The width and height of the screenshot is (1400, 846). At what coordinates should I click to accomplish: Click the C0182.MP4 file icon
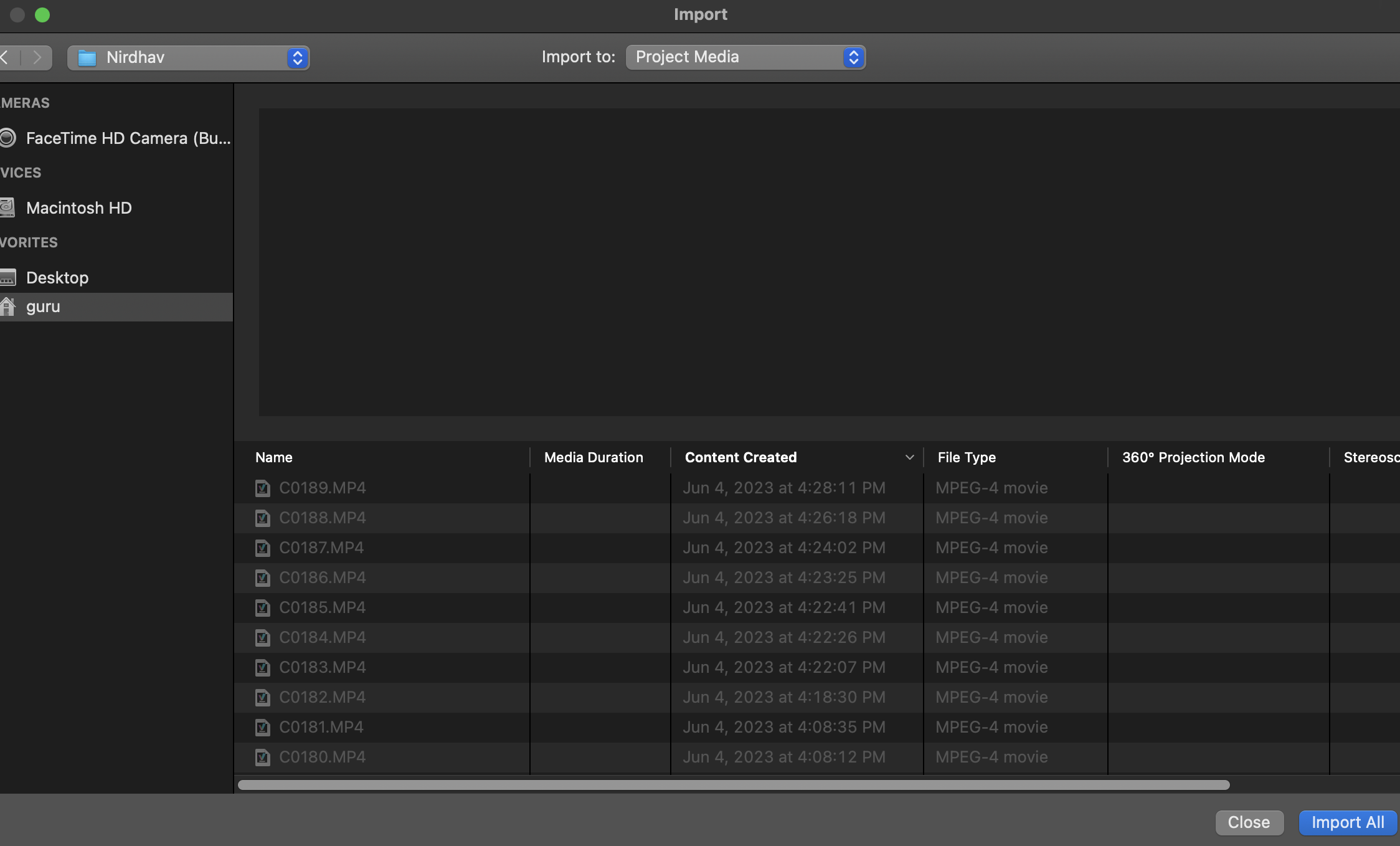[262, 697]
